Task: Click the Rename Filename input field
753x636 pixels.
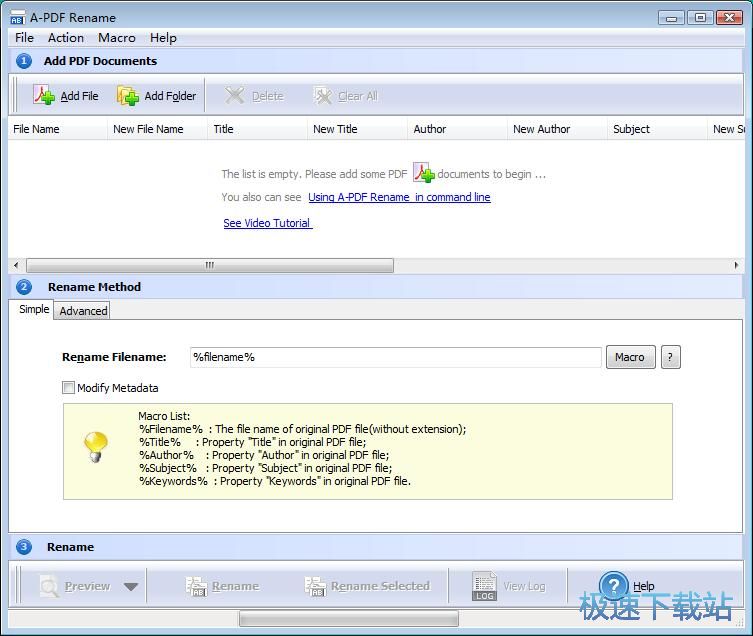Action: click(x=395, y=357)
